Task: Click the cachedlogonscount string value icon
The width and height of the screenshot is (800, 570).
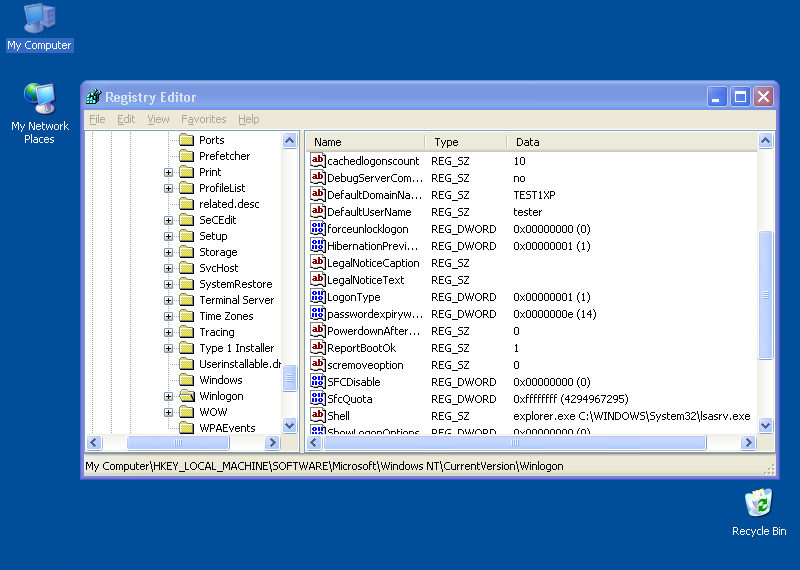Action: (x=317, y=161)
